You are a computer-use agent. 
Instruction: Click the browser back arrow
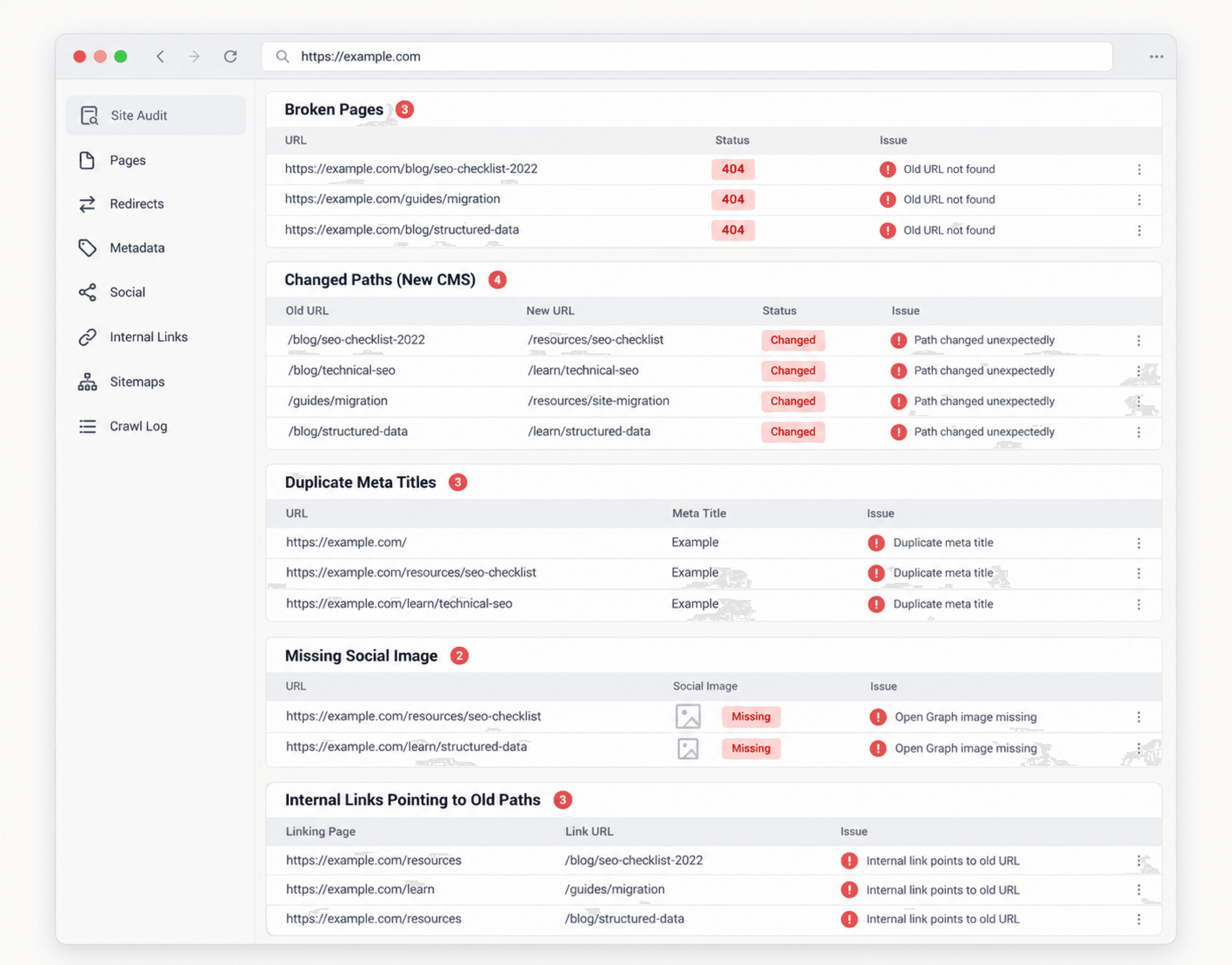coord(161,57)
